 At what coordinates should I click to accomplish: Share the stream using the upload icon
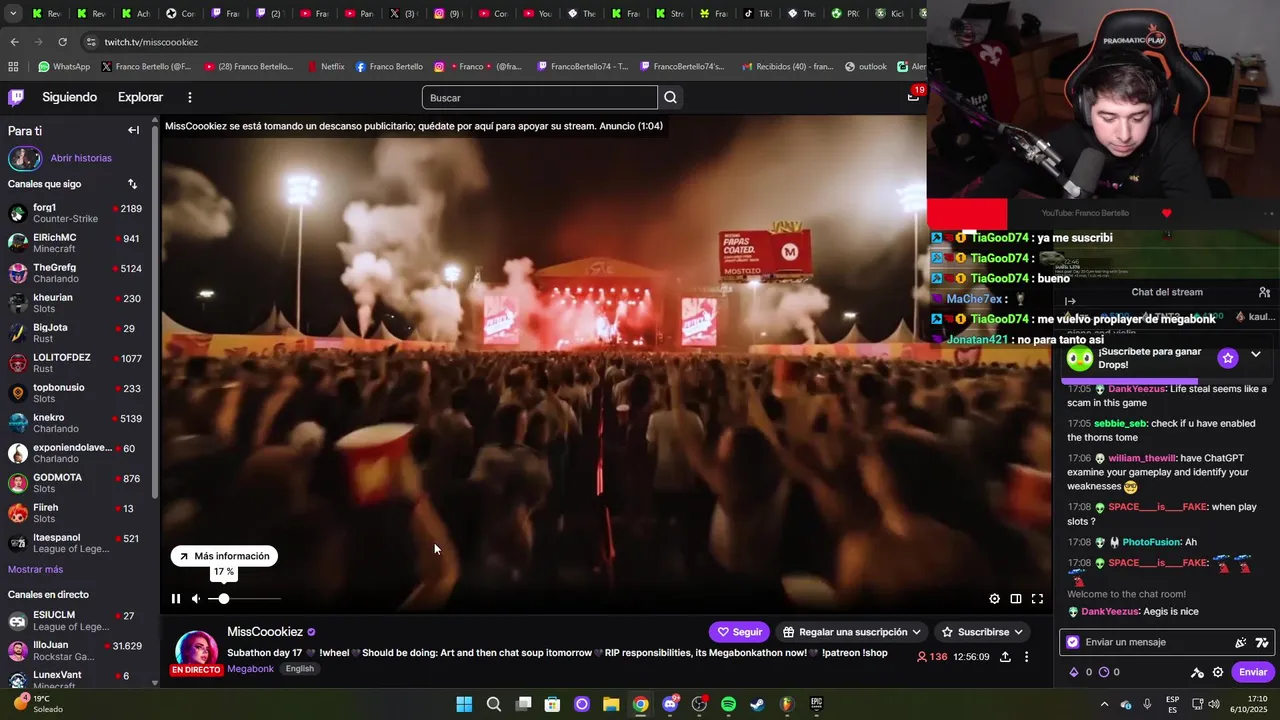[1005, 657]
